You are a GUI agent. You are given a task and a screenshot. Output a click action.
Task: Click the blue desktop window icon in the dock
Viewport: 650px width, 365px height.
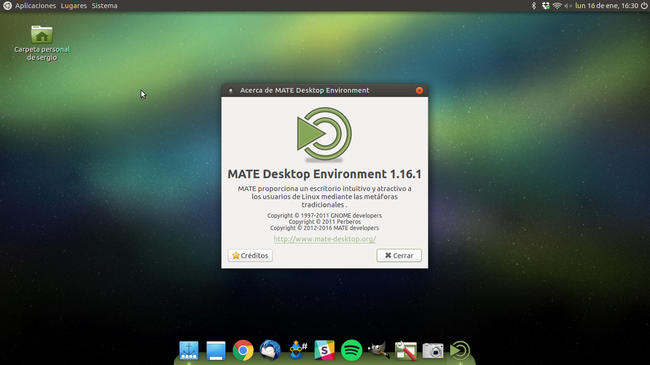[x=216, y=351]
